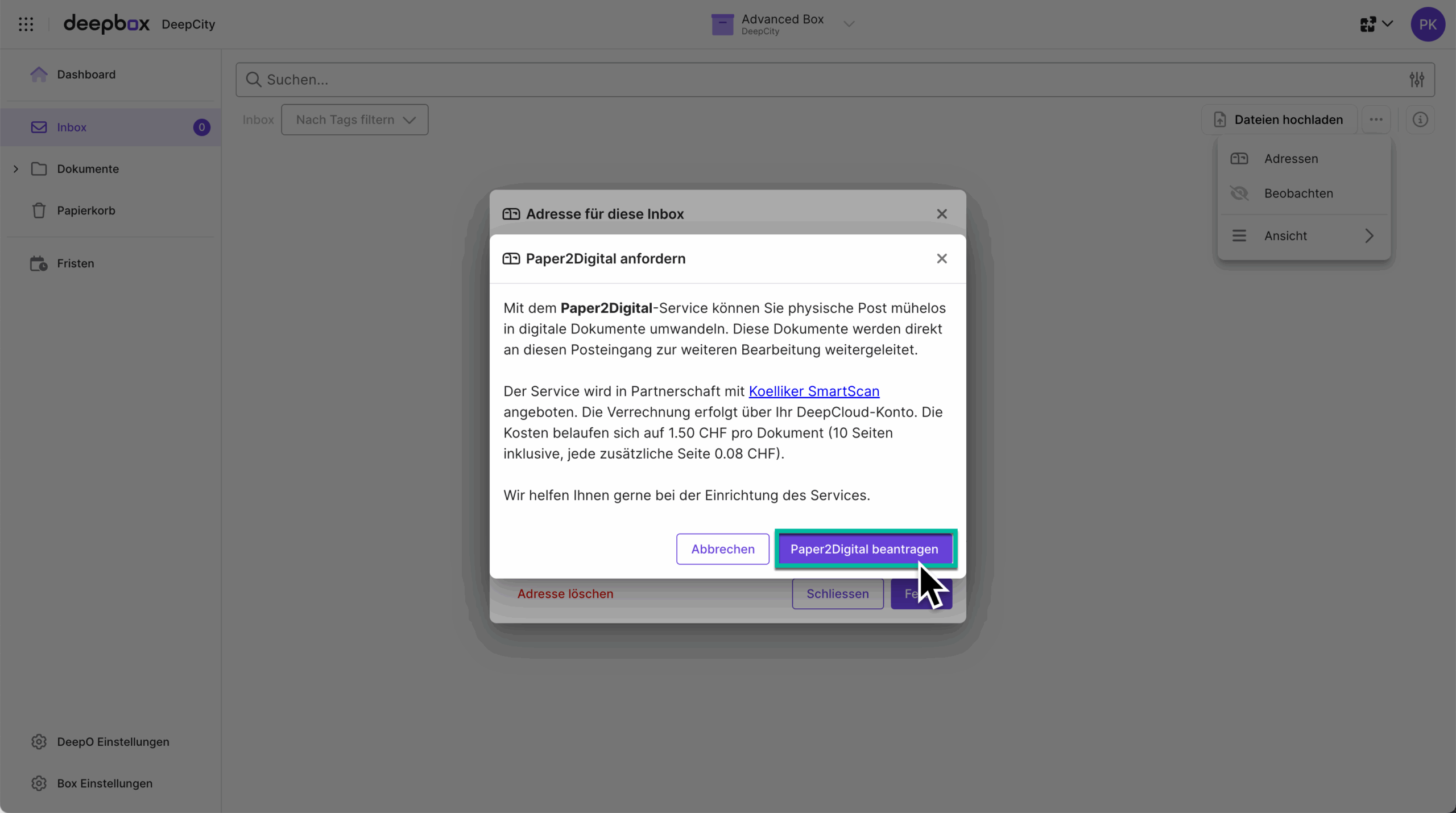Open Box Einstellungen
This screenshot has width=1456, height=813.
(111, 783)
